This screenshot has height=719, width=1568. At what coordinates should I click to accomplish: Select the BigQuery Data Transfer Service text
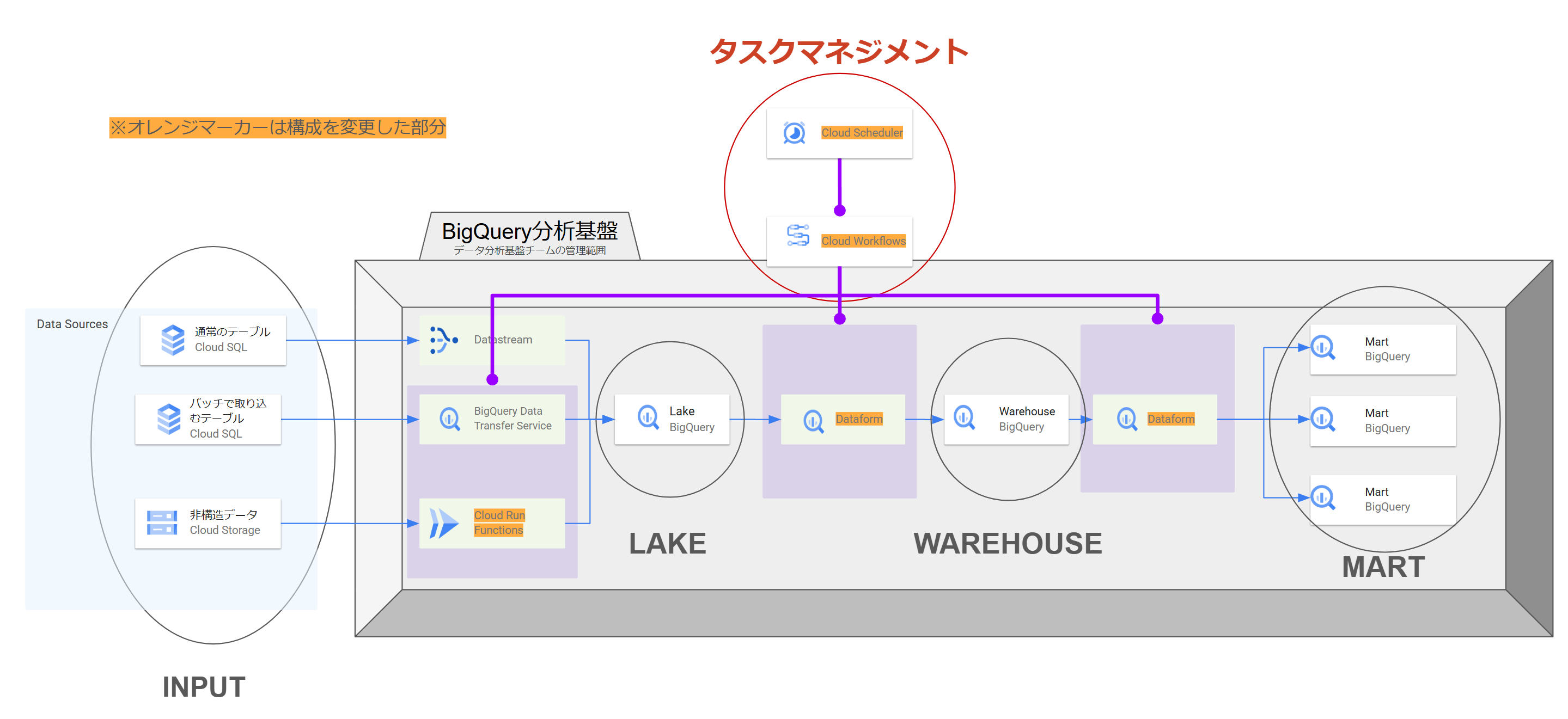tap(513, 419)
